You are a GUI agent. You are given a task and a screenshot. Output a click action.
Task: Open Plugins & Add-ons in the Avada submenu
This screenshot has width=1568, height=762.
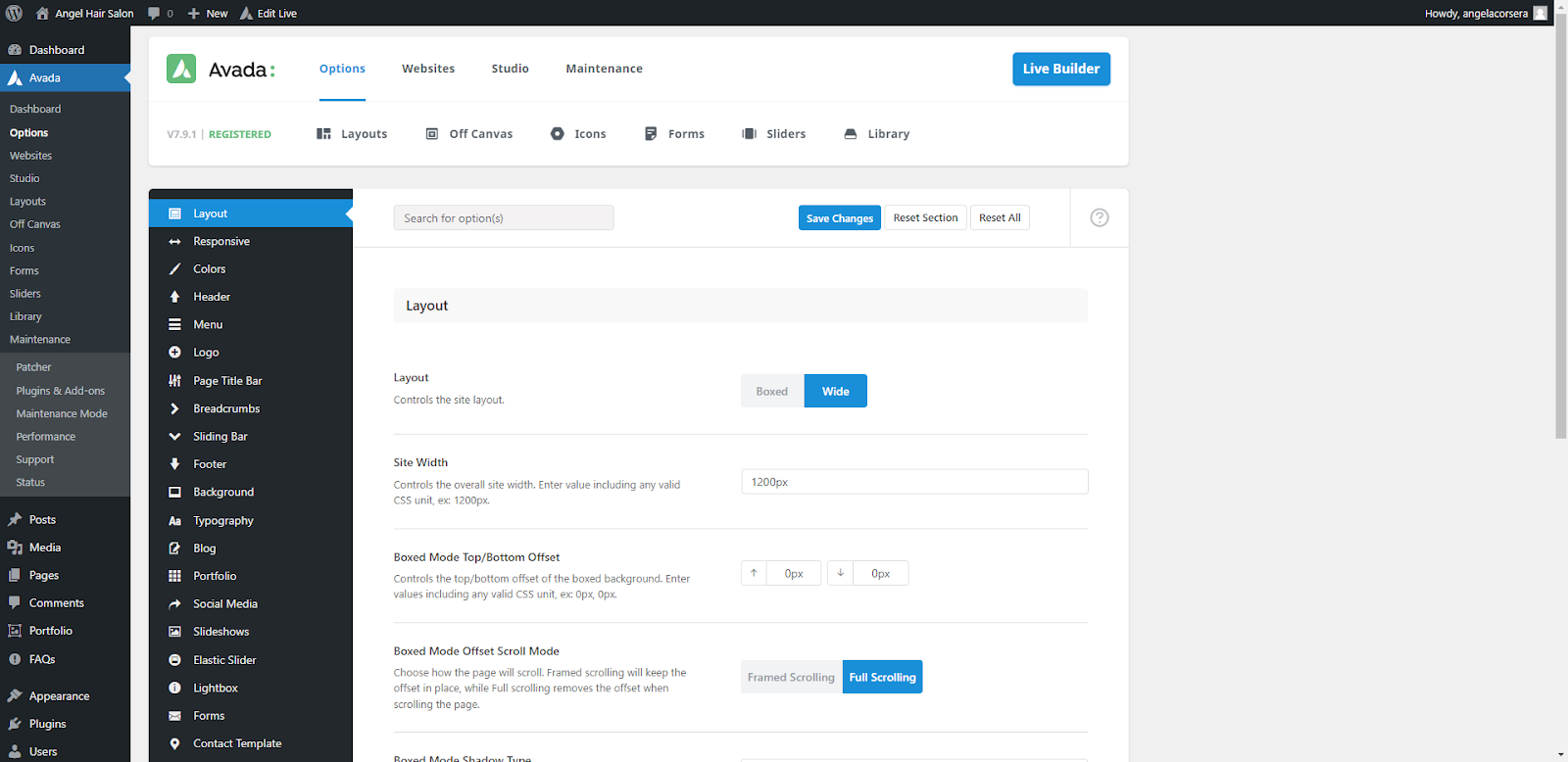[61, 391]
